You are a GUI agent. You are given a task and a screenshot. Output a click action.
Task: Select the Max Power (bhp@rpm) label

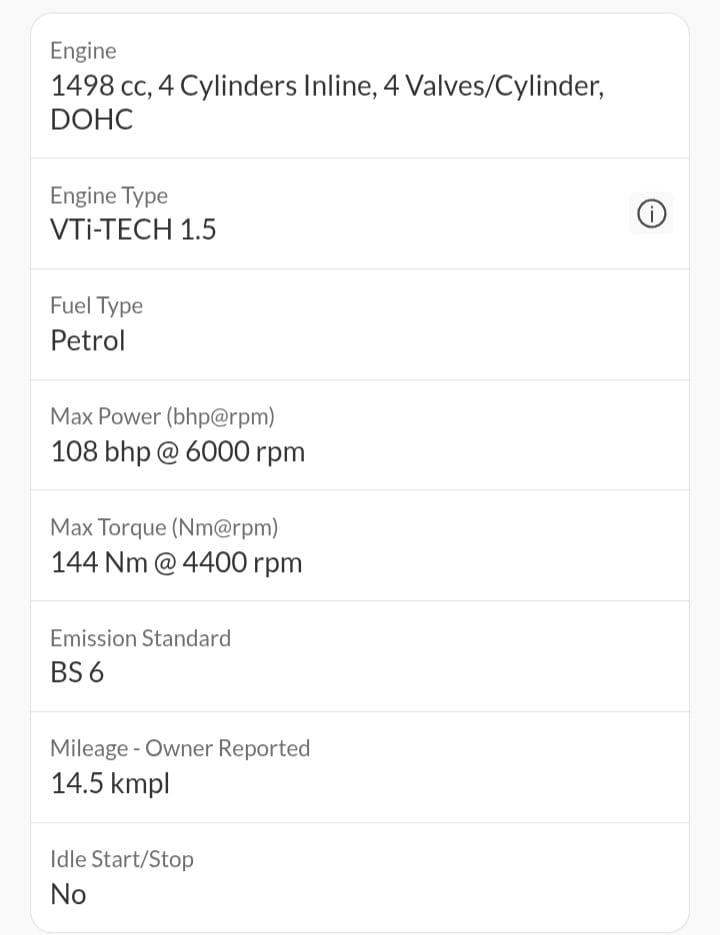coord(163,417)
